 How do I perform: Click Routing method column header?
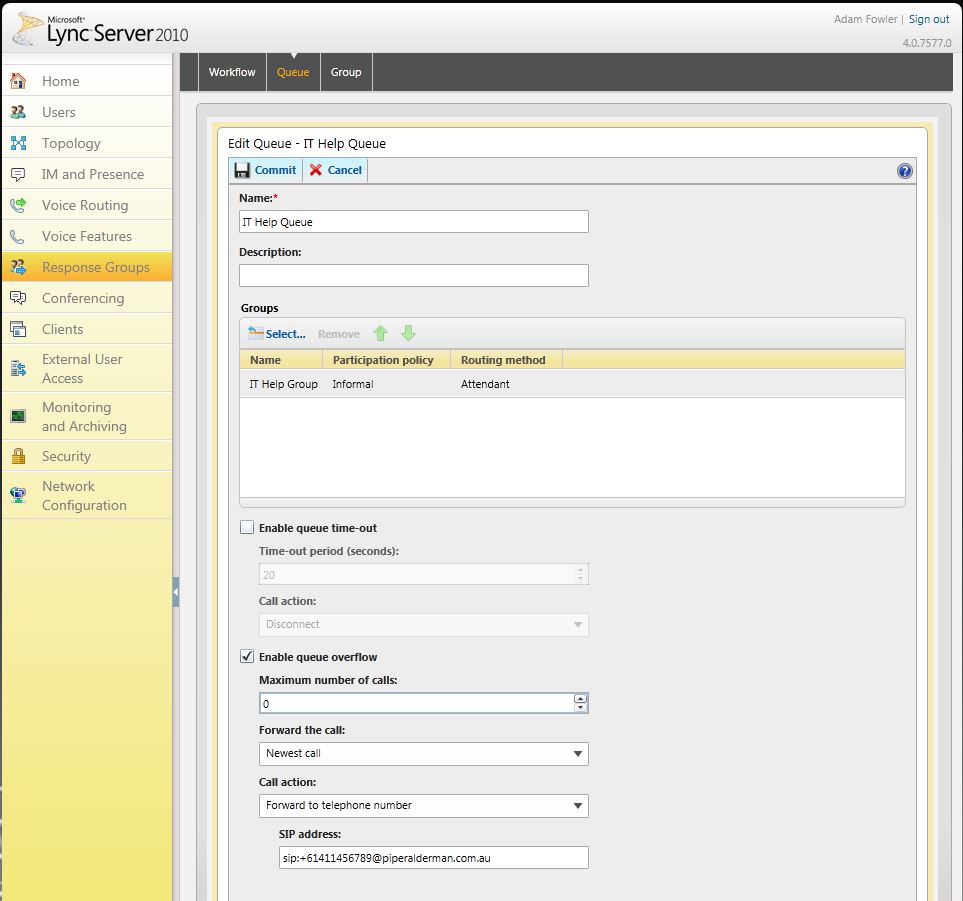(507, 360)
